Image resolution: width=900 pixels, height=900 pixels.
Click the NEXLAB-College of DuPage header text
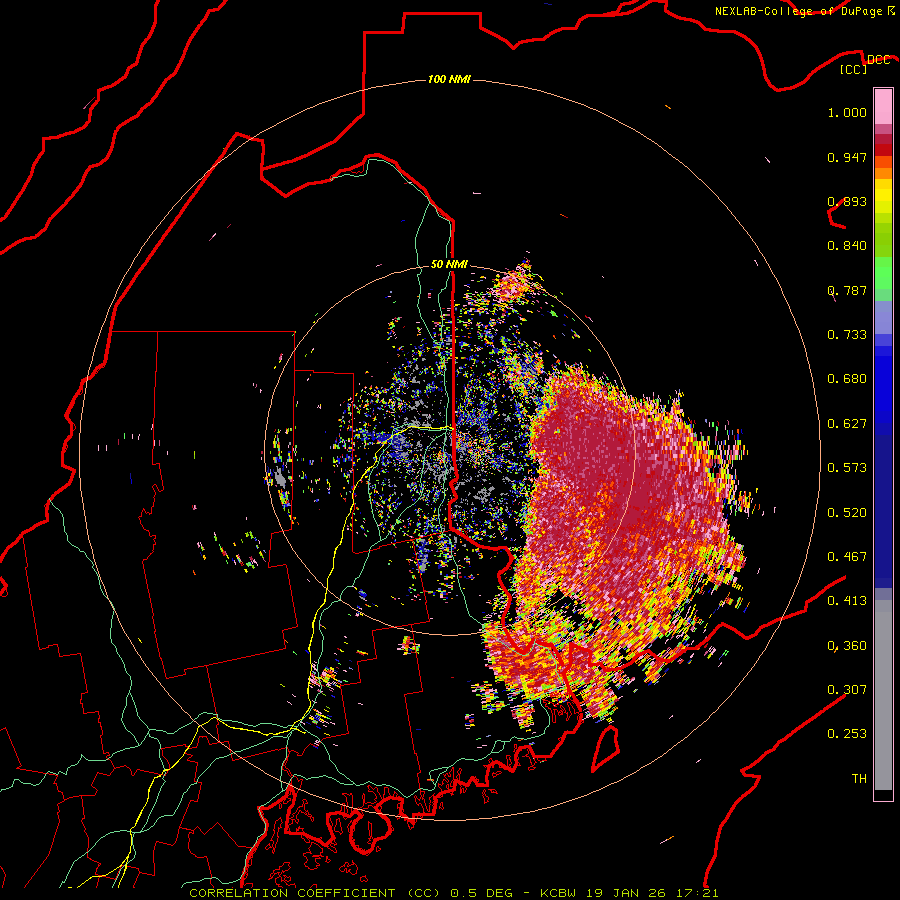click(x=799, y=11)
